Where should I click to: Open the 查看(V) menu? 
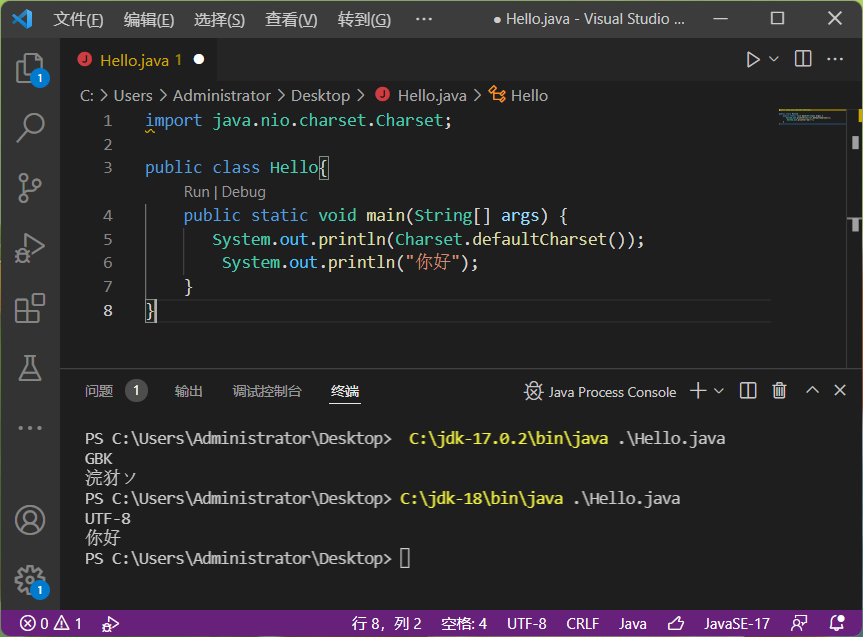(x=291, y=20)
